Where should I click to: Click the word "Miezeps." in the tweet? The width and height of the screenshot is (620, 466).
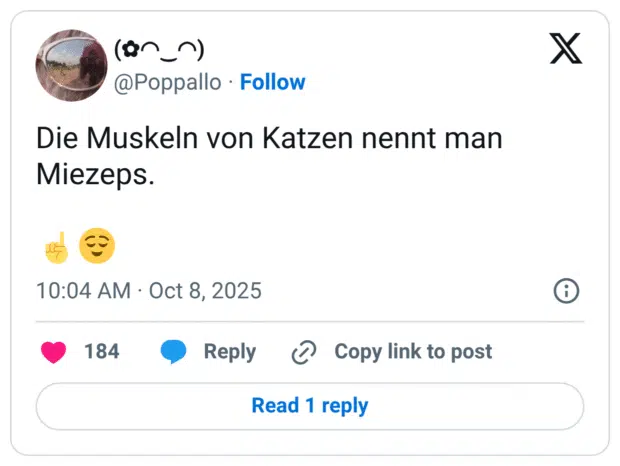pyautogui.click(x=96, y=173)
